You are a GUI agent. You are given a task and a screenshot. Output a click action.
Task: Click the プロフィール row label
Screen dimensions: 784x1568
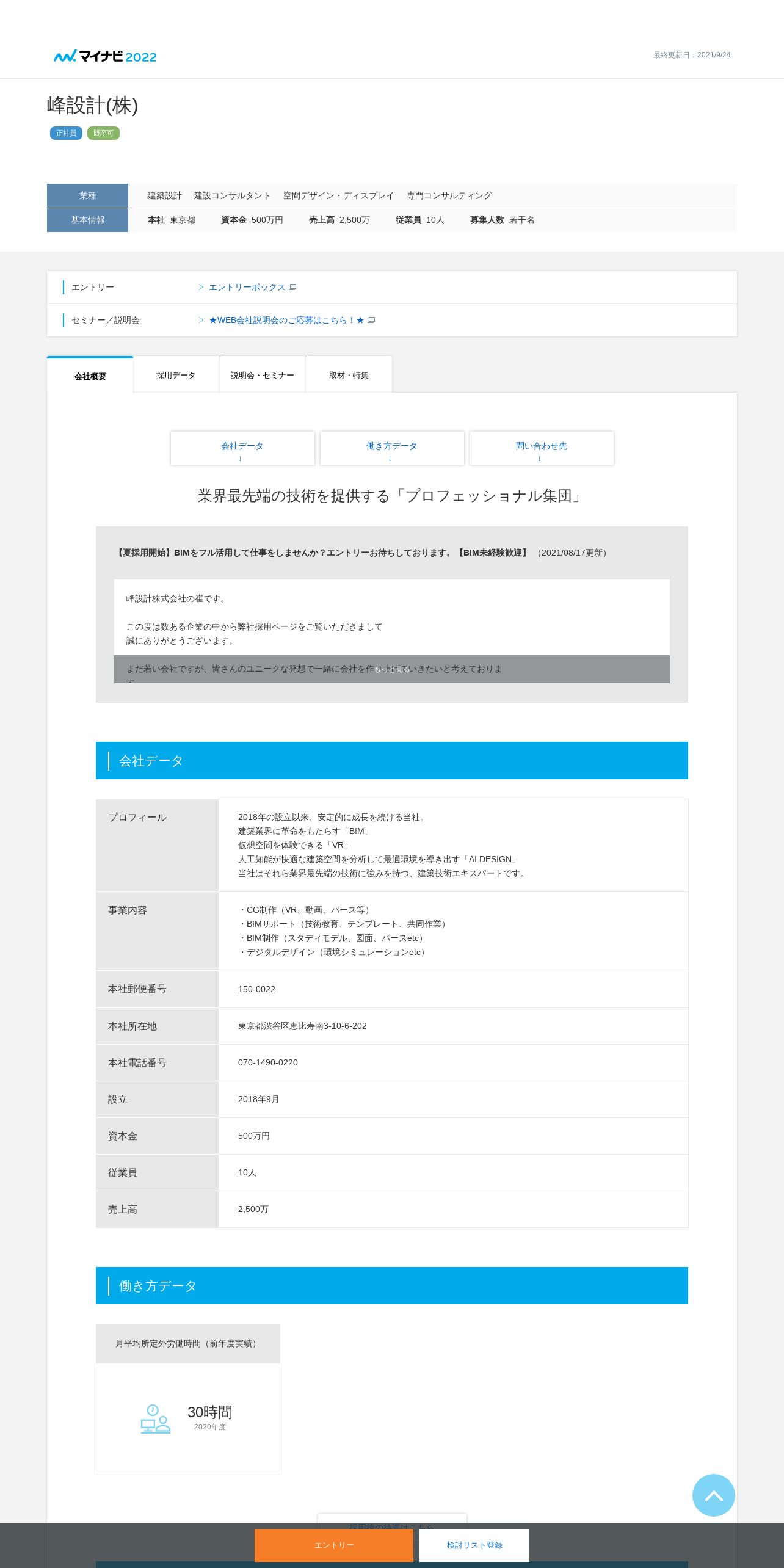137,818
